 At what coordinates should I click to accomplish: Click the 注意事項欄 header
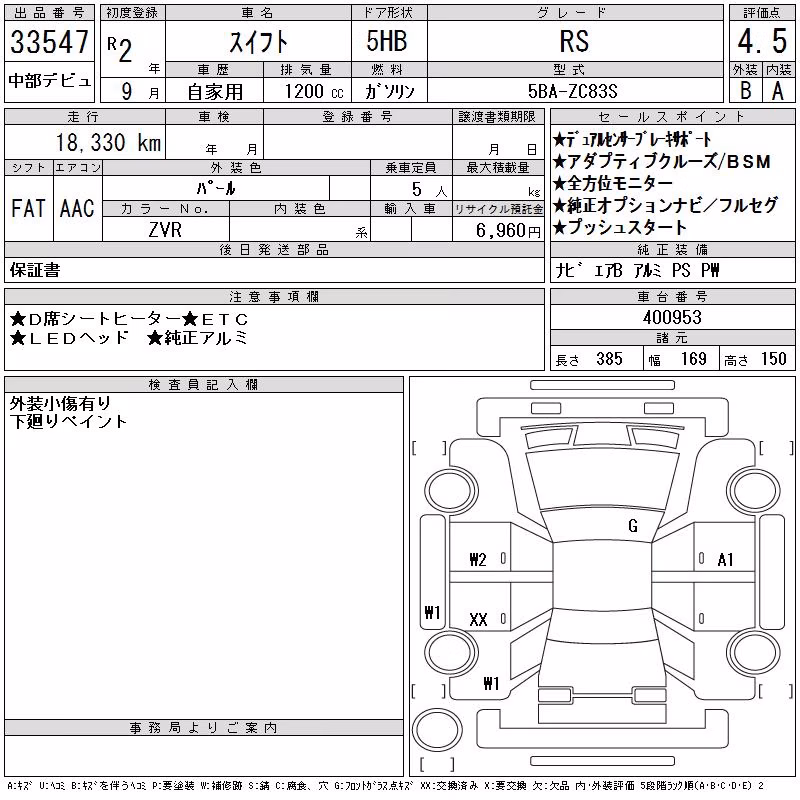pos(274,296)
